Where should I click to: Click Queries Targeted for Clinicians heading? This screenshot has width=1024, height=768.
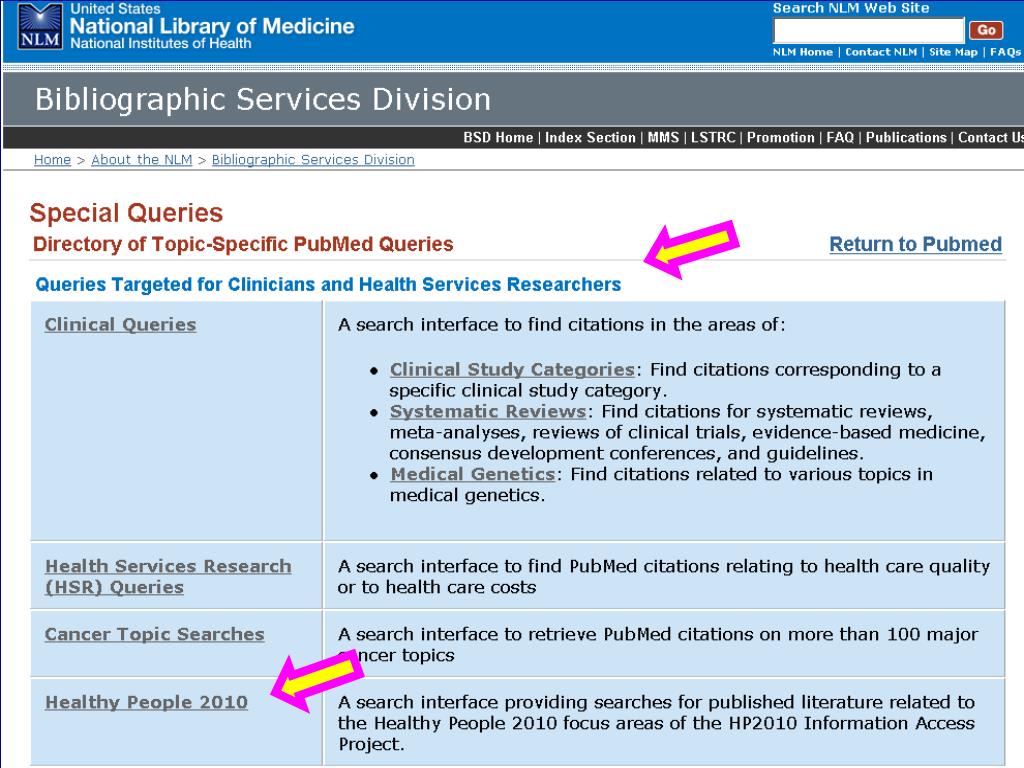pos(328,285)
